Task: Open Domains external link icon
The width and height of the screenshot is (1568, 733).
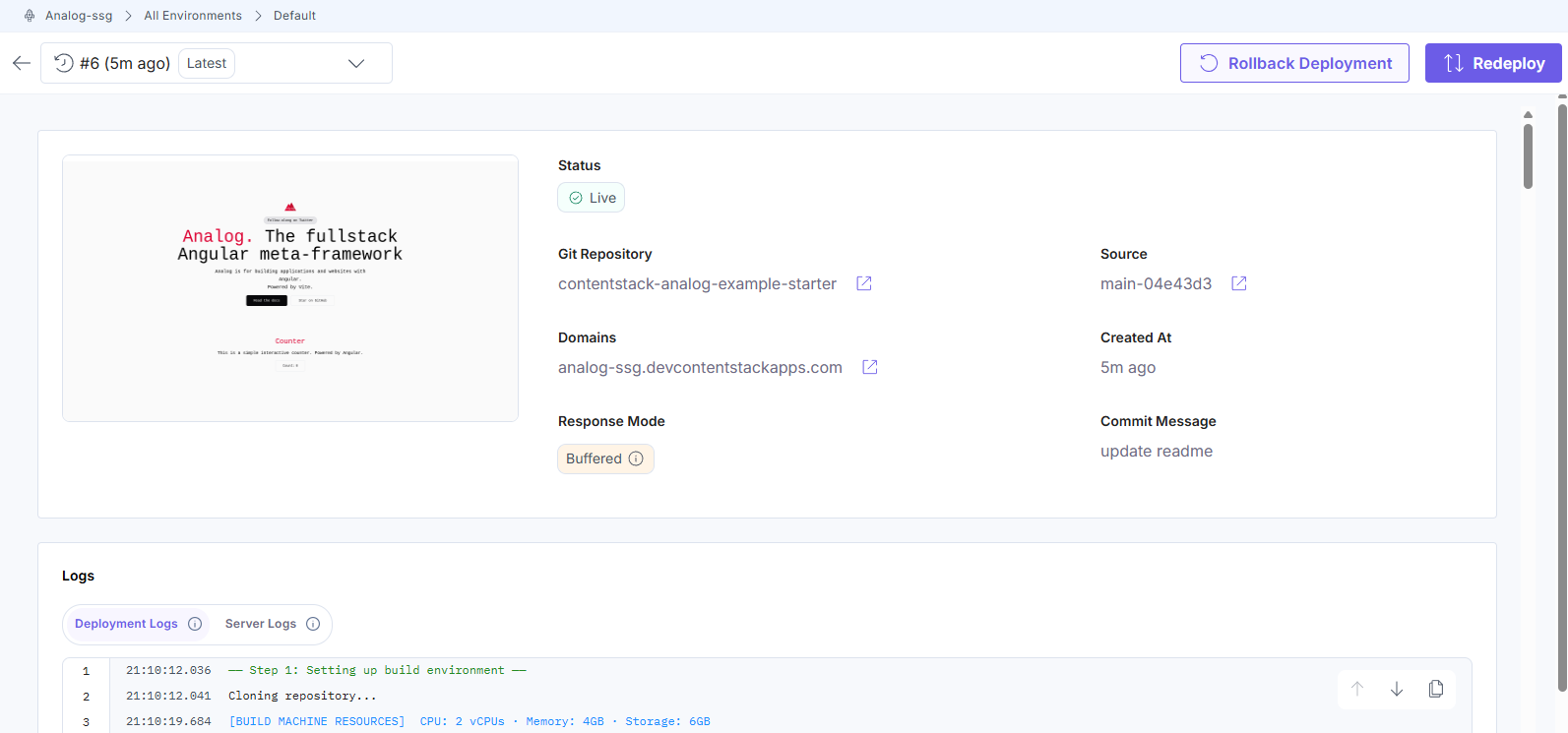Action: tap(870, 367)
